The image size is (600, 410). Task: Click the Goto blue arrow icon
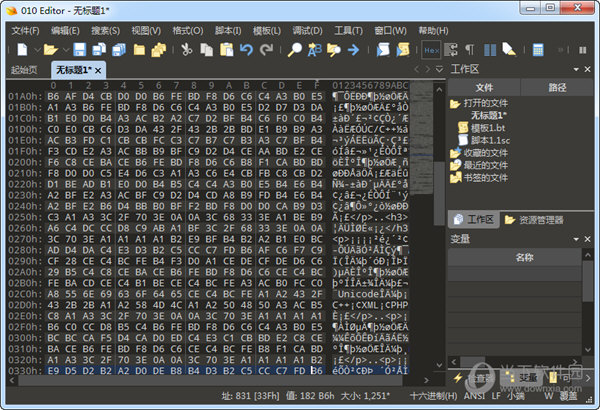(354, 50)
